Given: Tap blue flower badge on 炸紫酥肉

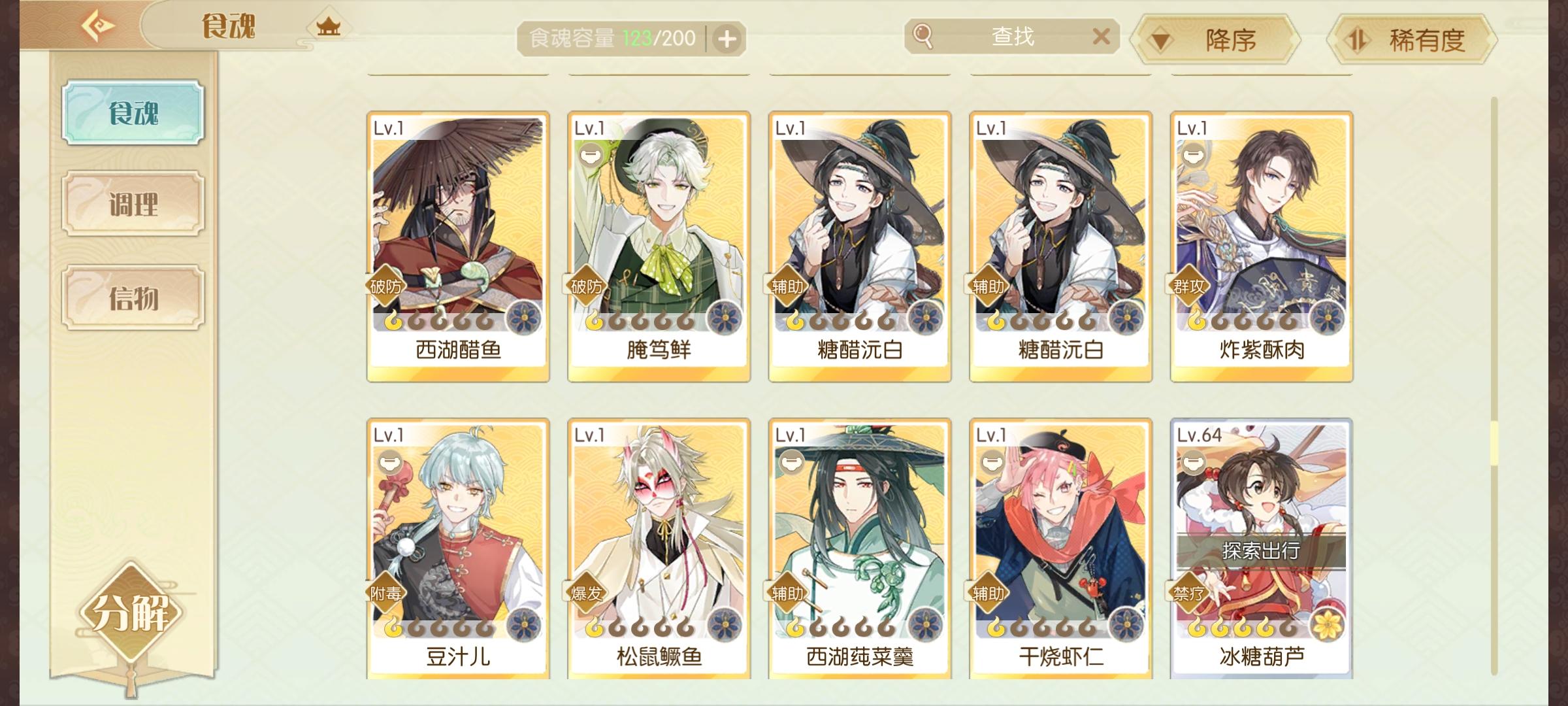Looking at the screenshot, I should (1328, 318).
